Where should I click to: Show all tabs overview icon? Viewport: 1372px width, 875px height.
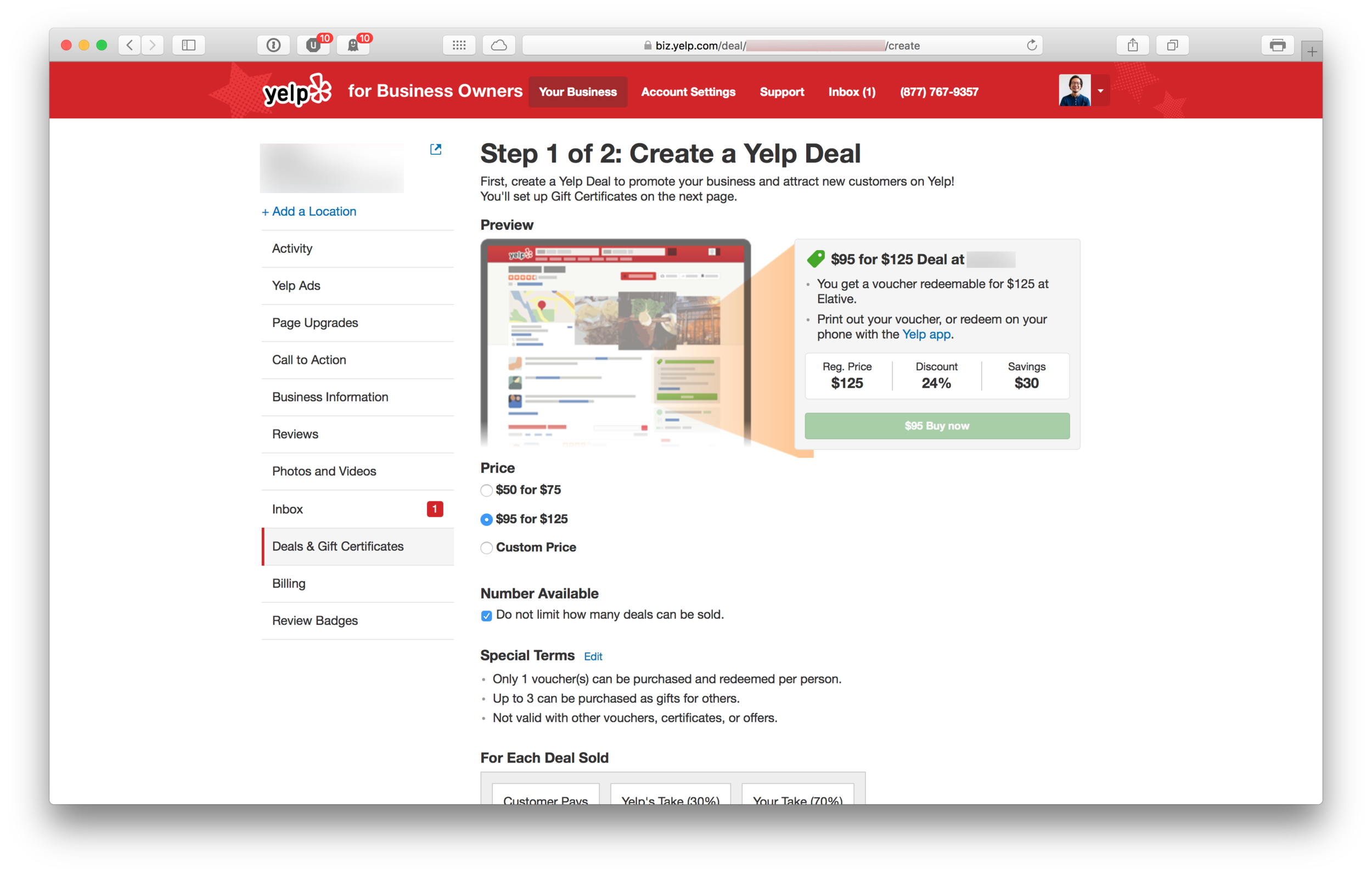[x=1173, y=45]
